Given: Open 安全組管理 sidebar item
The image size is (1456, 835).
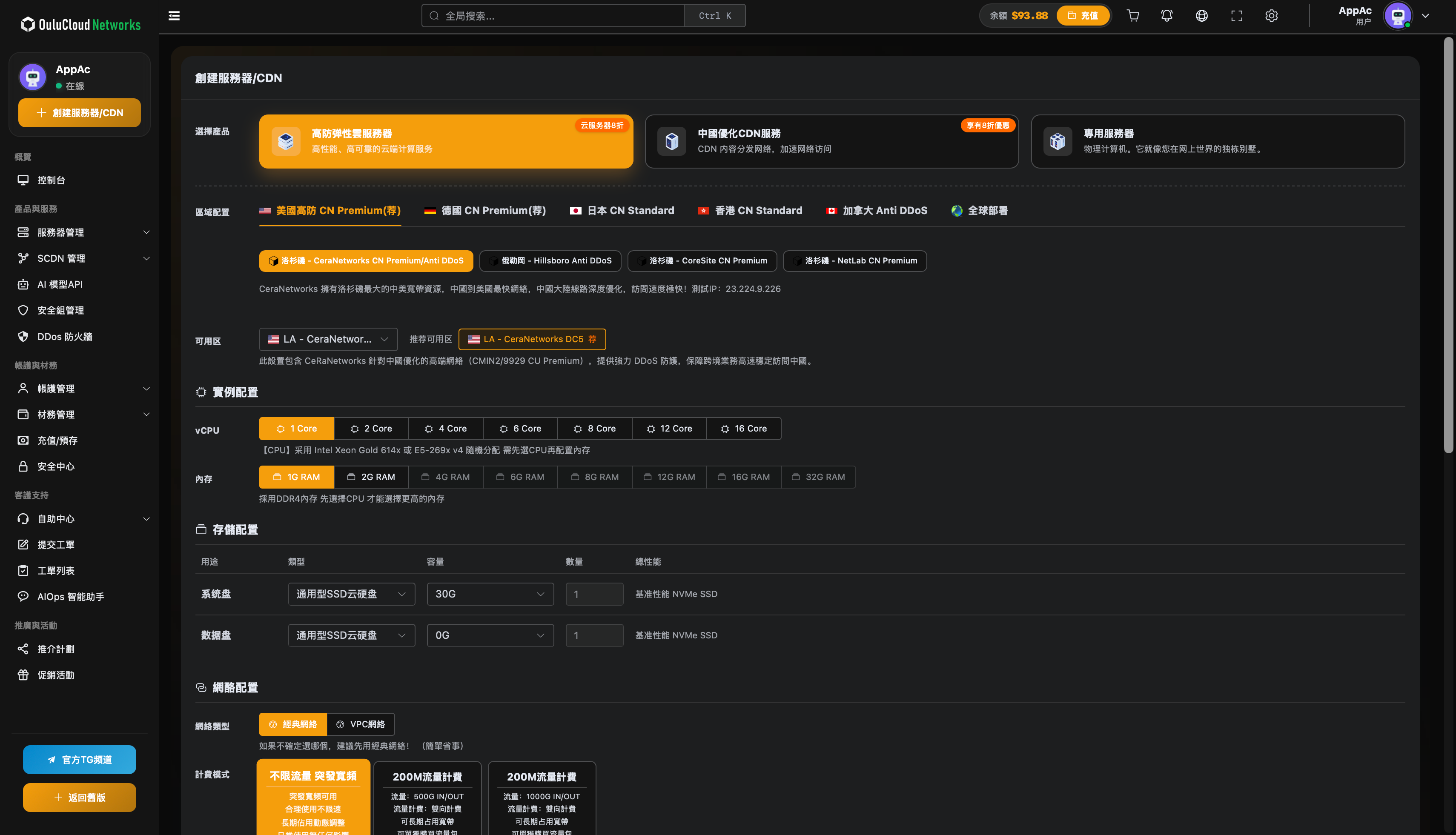Looking at the screenshot, I should pyautogui.click(x=79, y=310).
